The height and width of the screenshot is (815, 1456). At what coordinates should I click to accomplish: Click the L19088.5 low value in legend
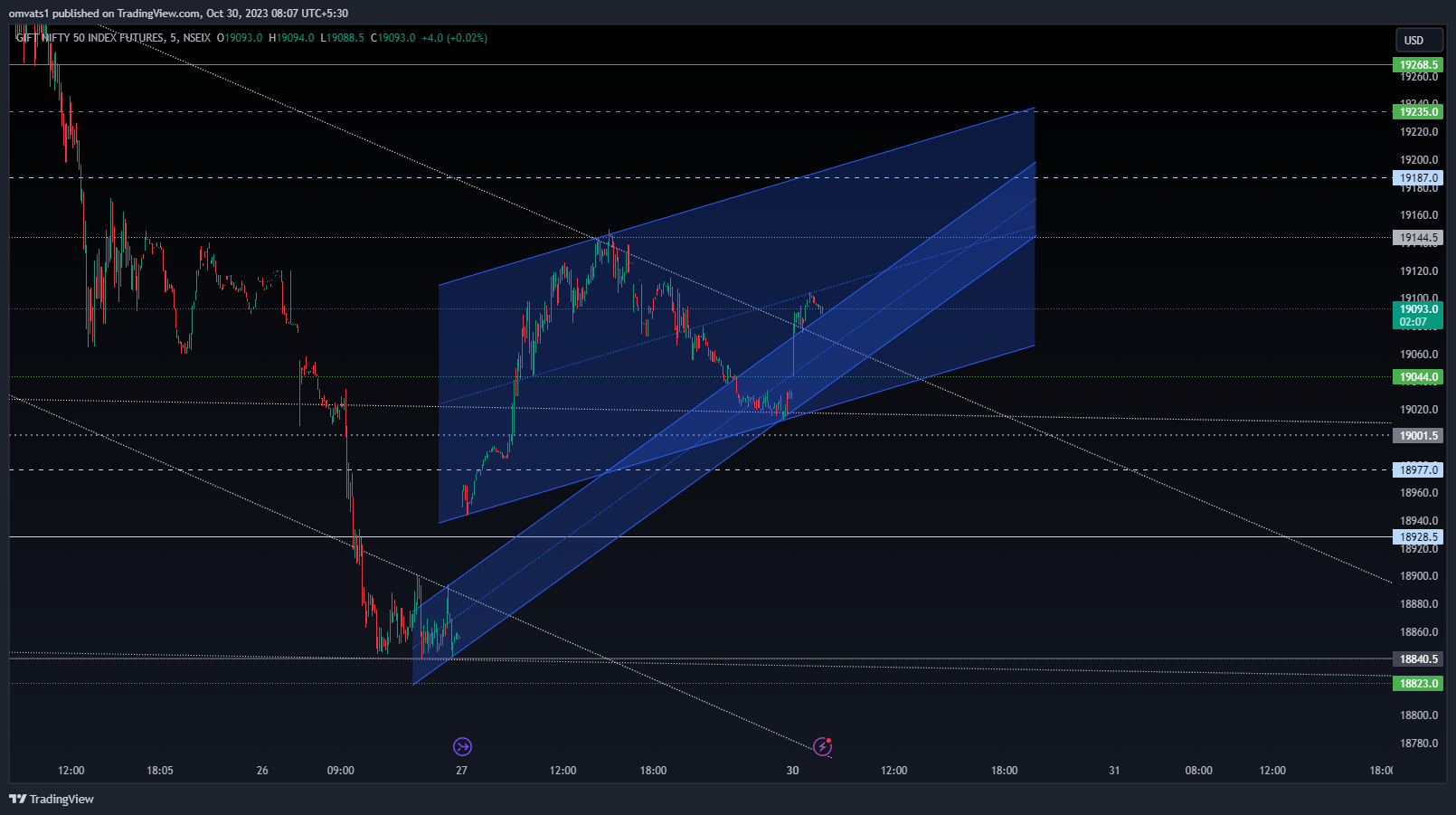343,38
